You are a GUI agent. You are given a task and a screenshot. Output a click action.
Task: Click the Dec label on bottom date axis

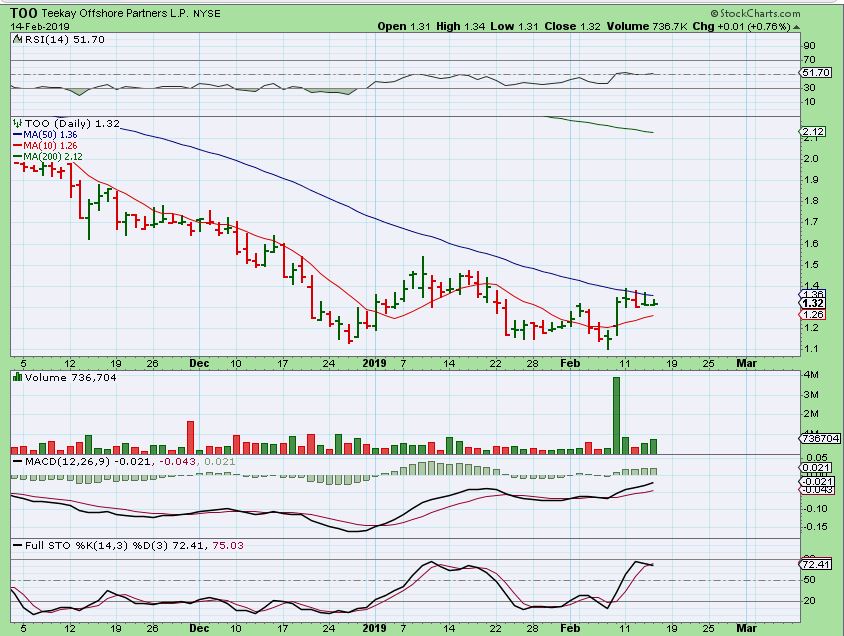[x=199, y=628]
